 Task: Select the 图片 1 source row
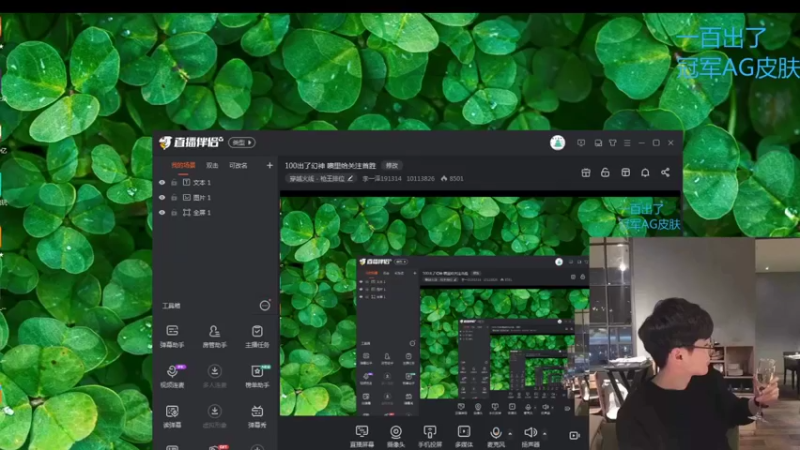(x=216, y=197)
